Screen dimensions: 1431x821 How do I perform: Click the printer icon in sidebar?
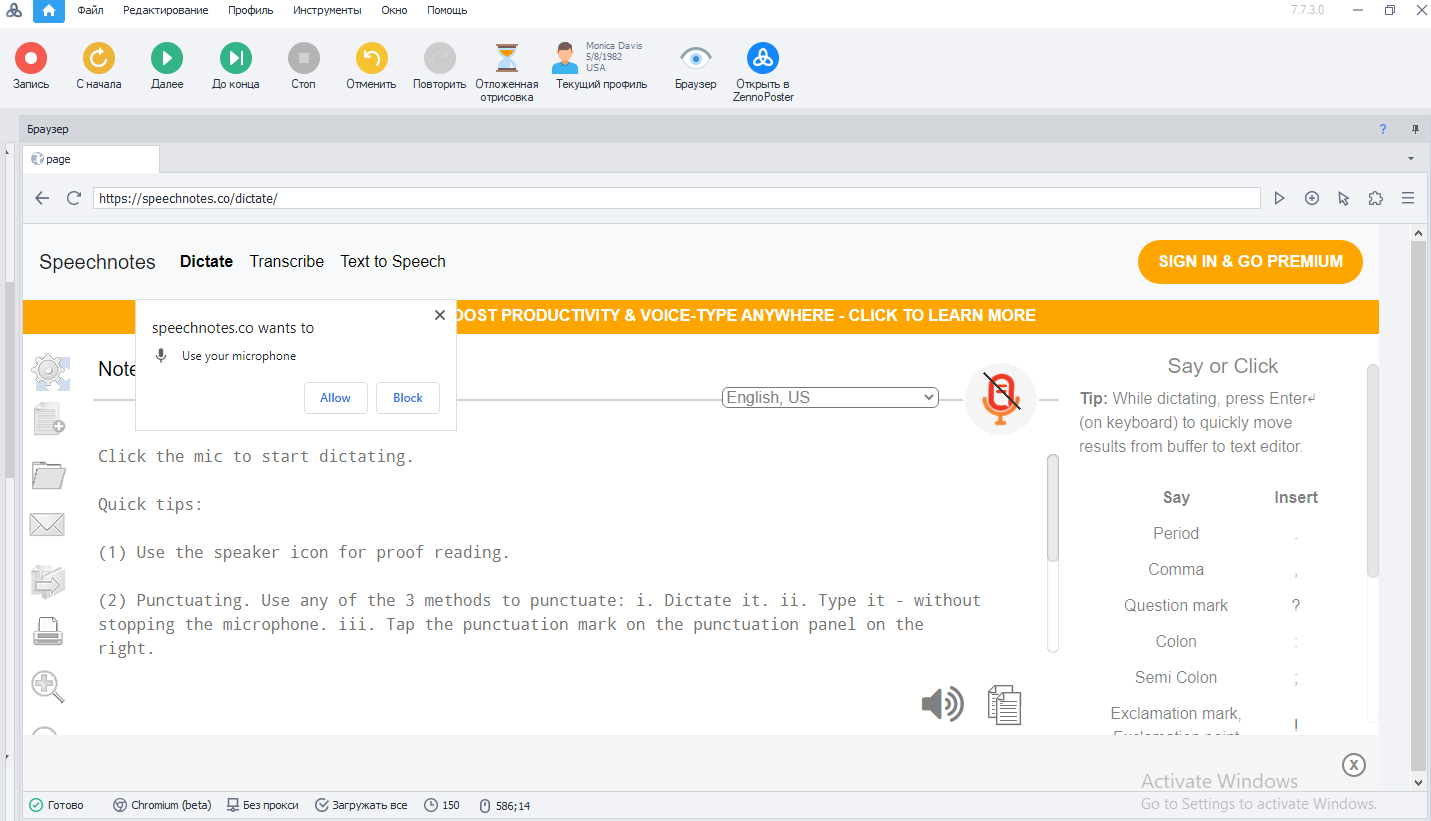click(47, 632)
